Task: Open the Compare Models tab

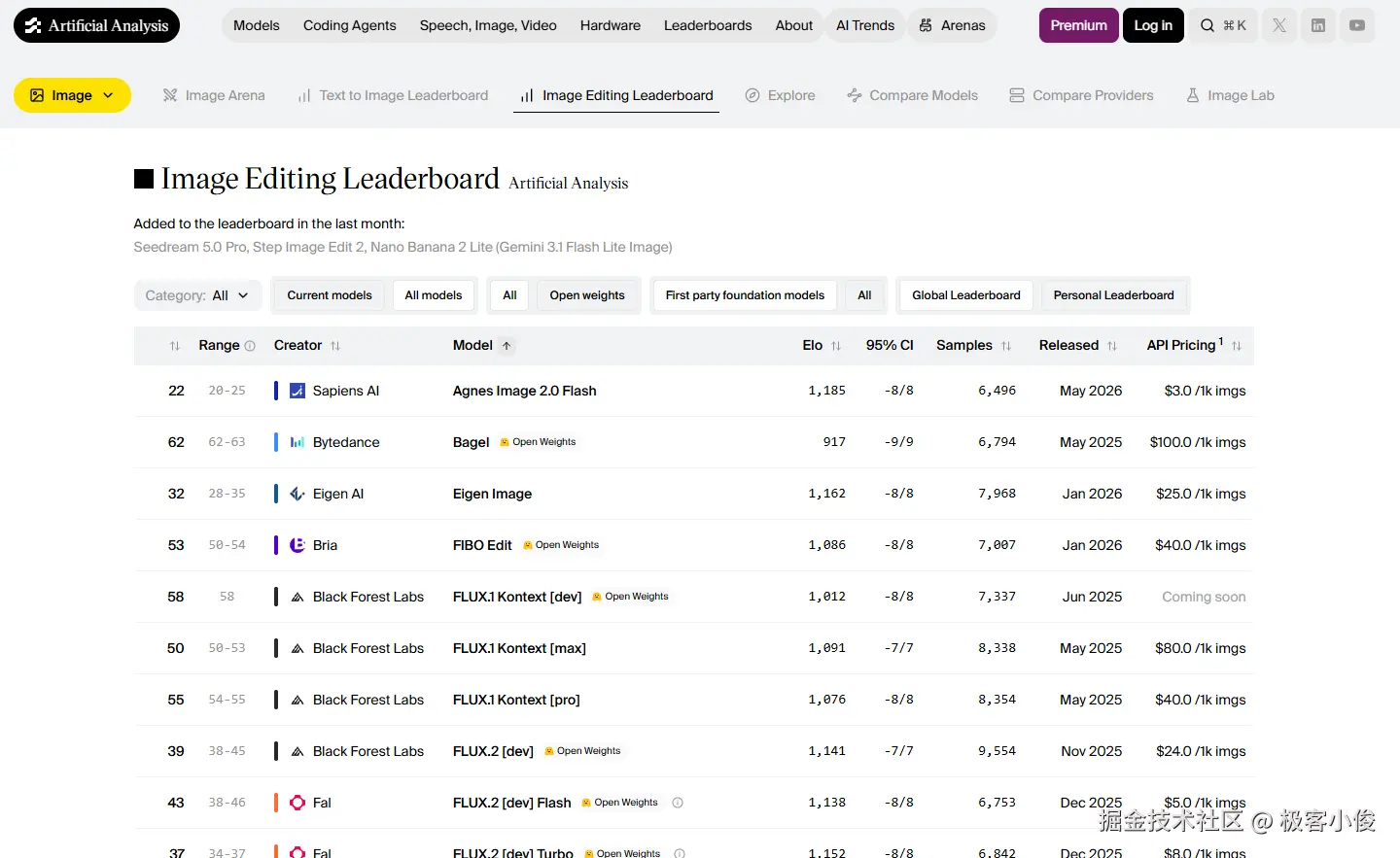Action: 912,95
